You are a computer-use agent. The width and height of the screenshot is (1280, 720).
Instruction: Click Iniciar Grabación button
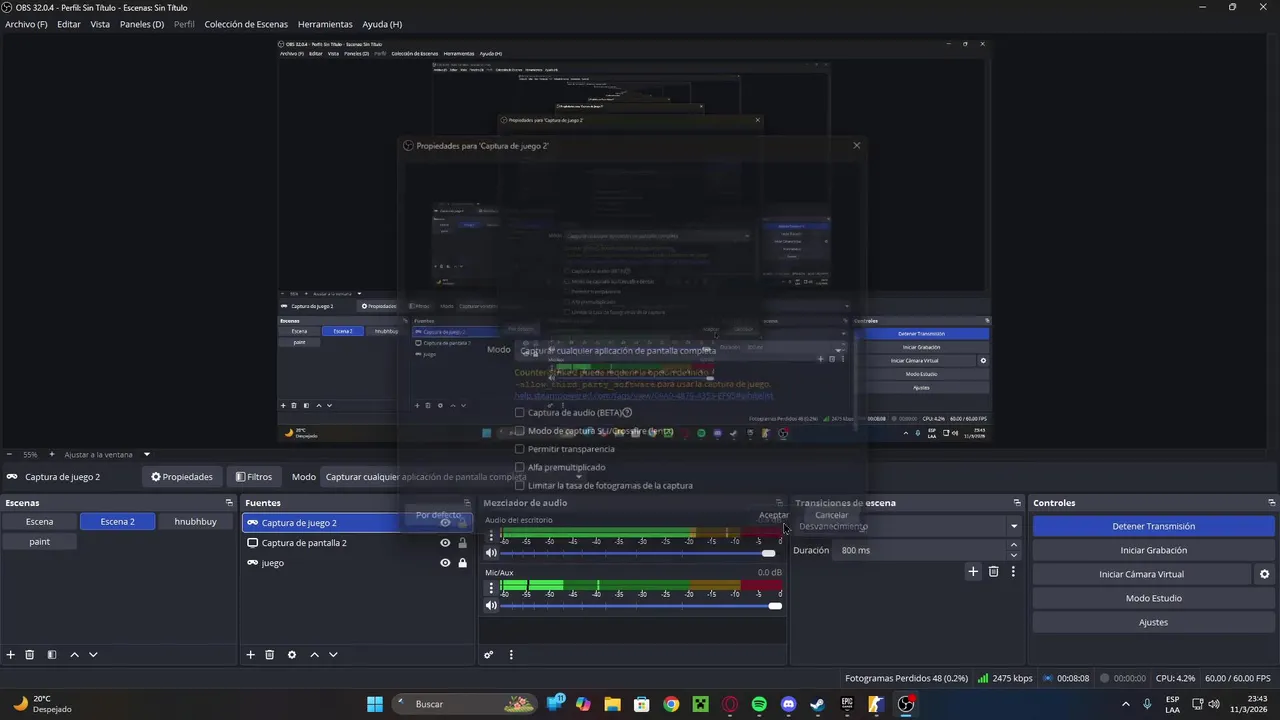pyautogui.click(x=1153, y=550)
